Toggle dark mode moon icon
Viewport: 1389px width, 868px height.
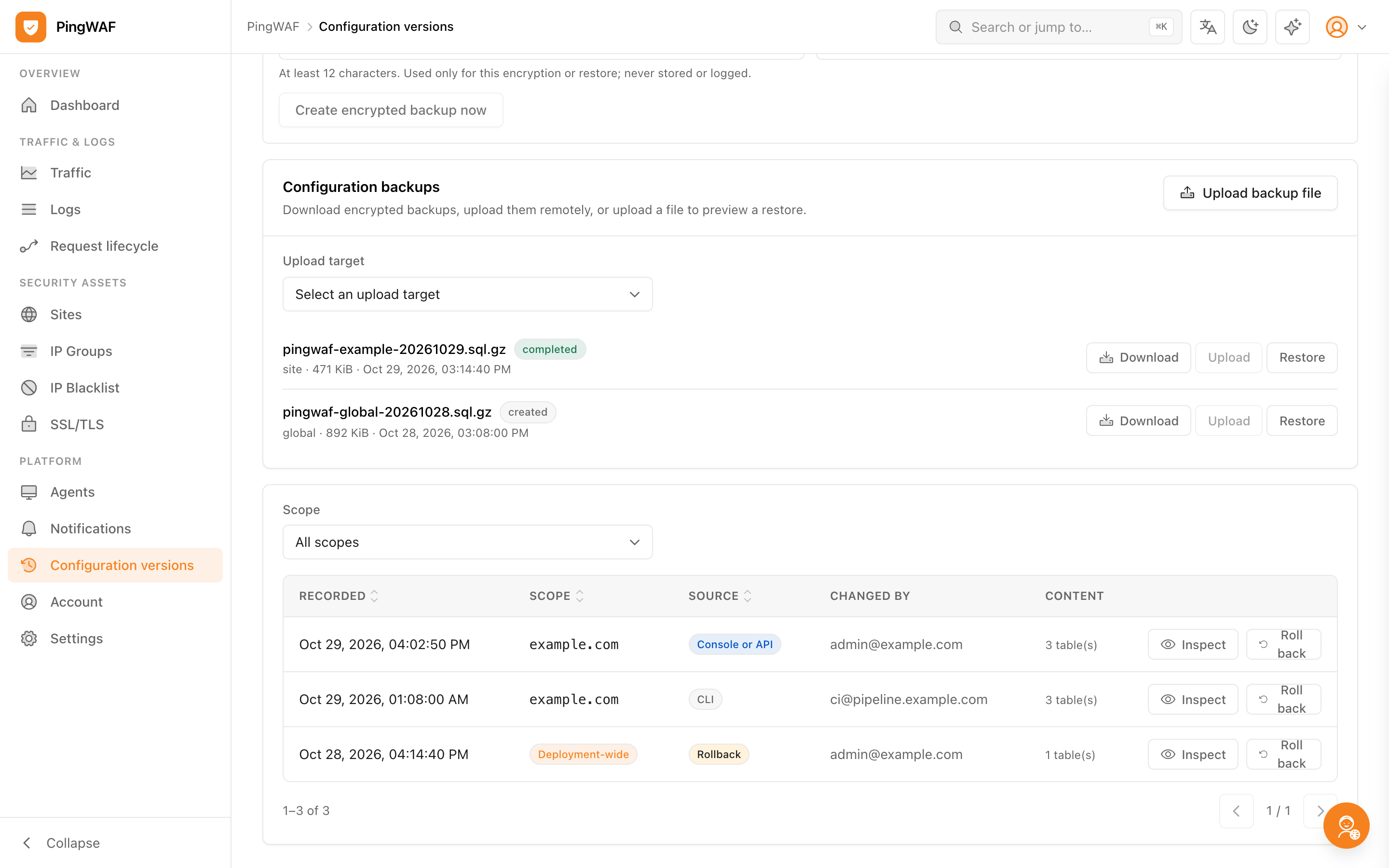[1250, 27]
